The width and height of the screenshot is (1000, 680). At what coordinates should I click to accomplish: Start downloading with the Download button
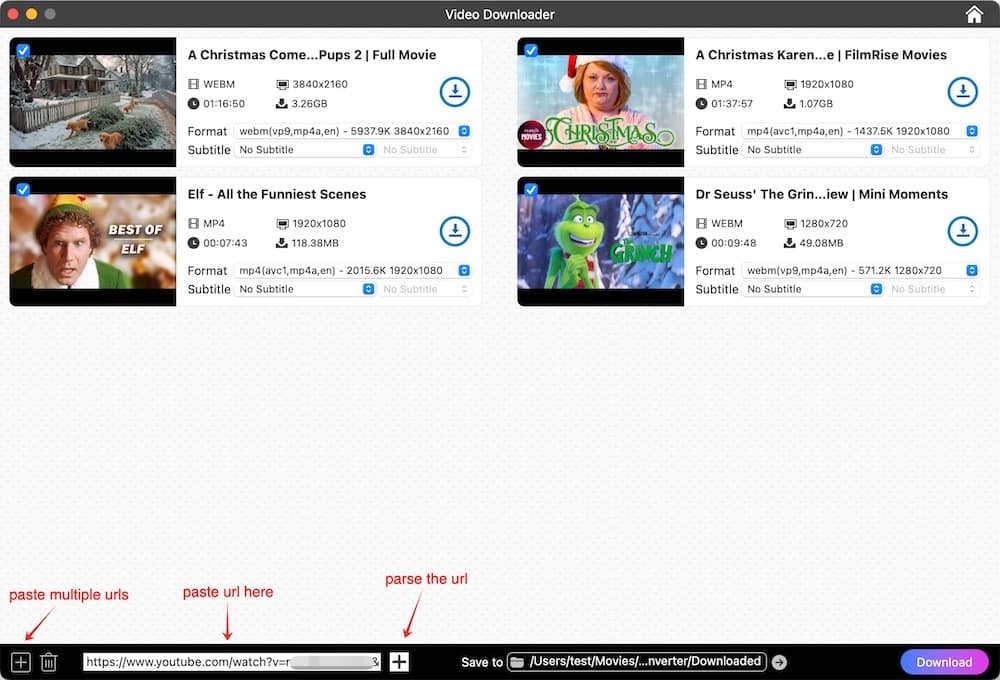tap(944, 661)
